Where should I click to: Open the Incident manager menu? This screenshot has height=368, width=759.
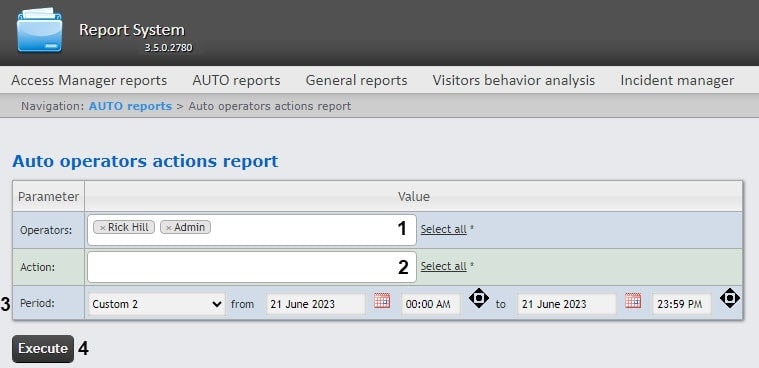tap(677, 80)
